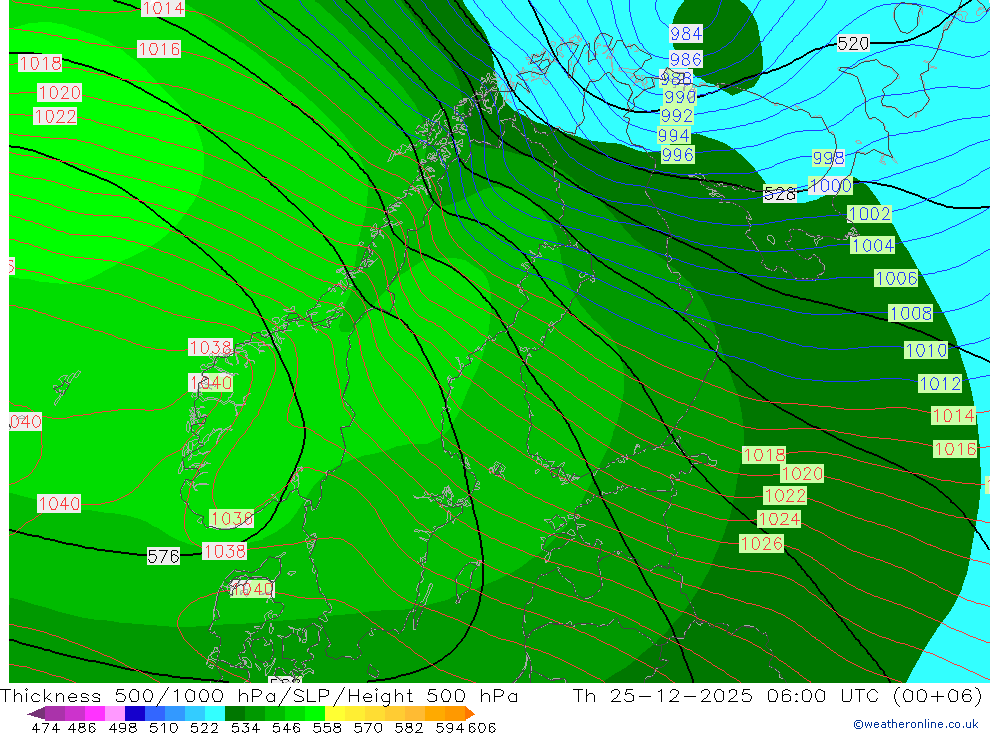Viewport: 1000px width, 733px height.
Task: Click the 558 legend value
Action: [x=327, y=727]
